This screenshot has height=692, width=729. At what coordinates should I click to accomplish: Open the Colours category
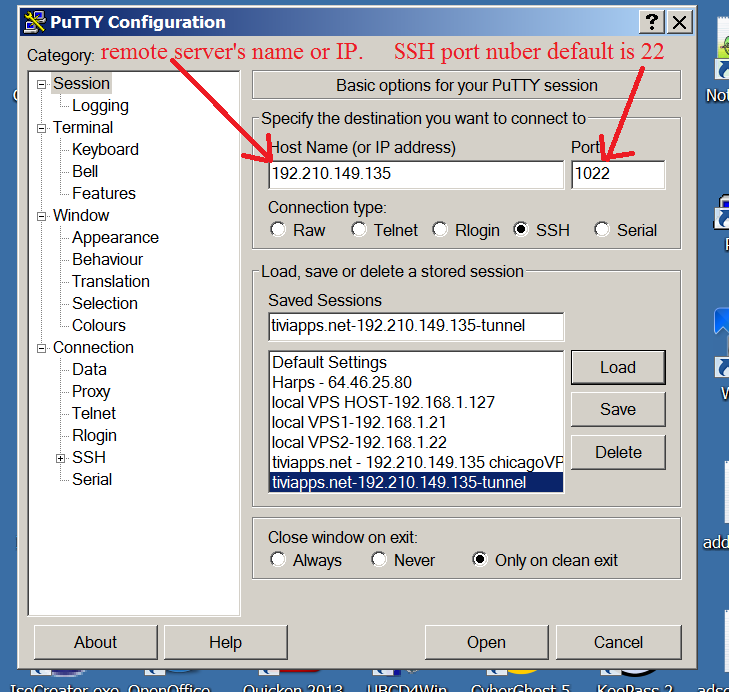[x=99, y=326]
